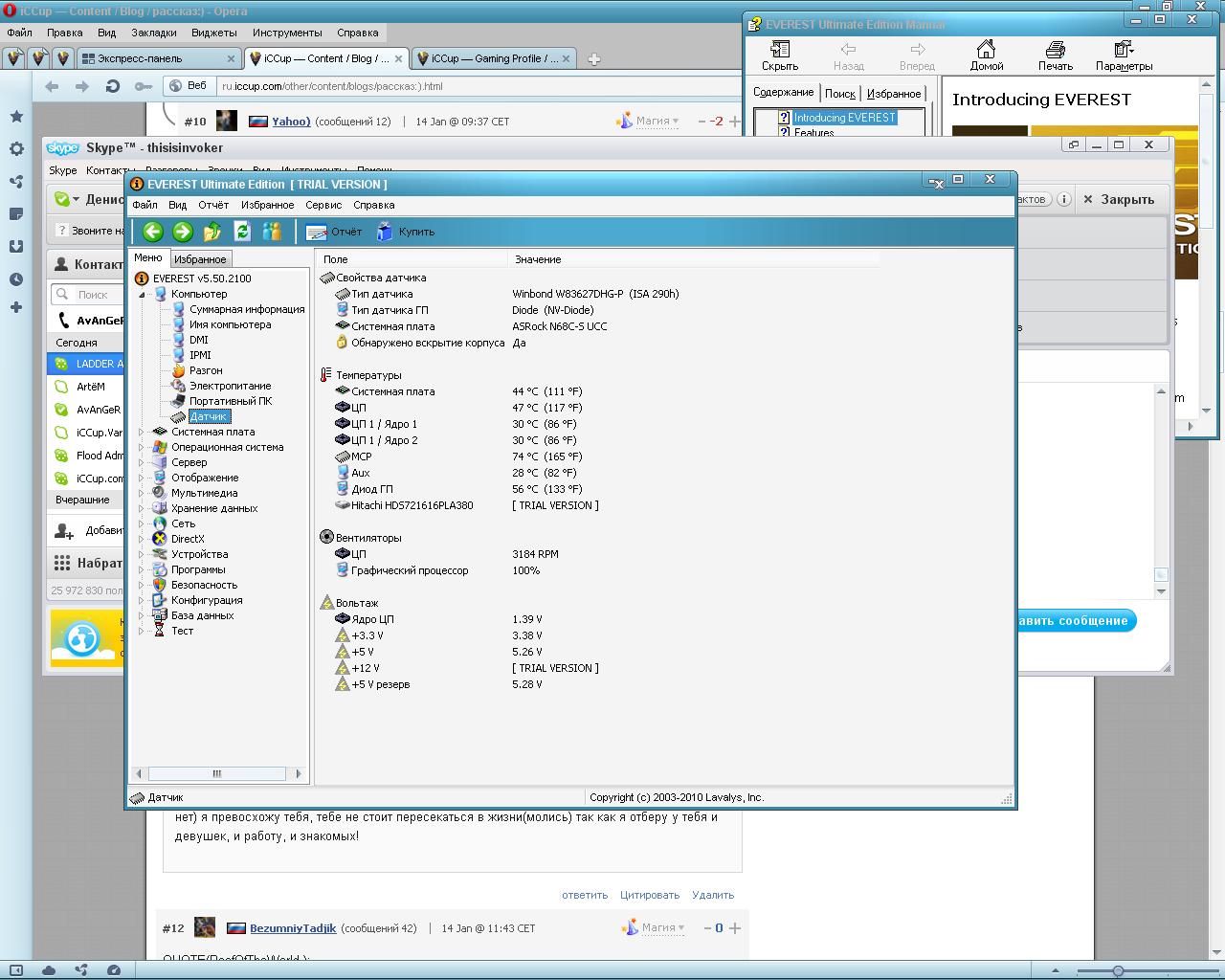The image size is (1225, 980).
Task: Select the Artём contact in Skype
Action: coord(86,387)
